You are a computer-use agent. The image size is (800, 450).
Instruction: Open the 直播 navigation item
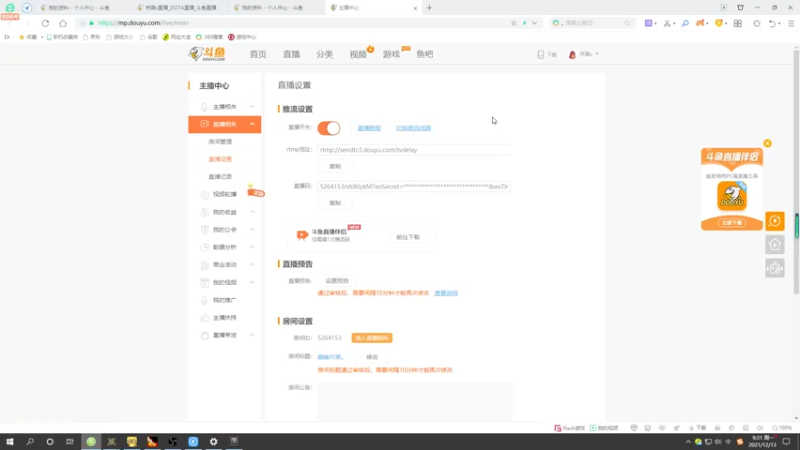(291, 54)
